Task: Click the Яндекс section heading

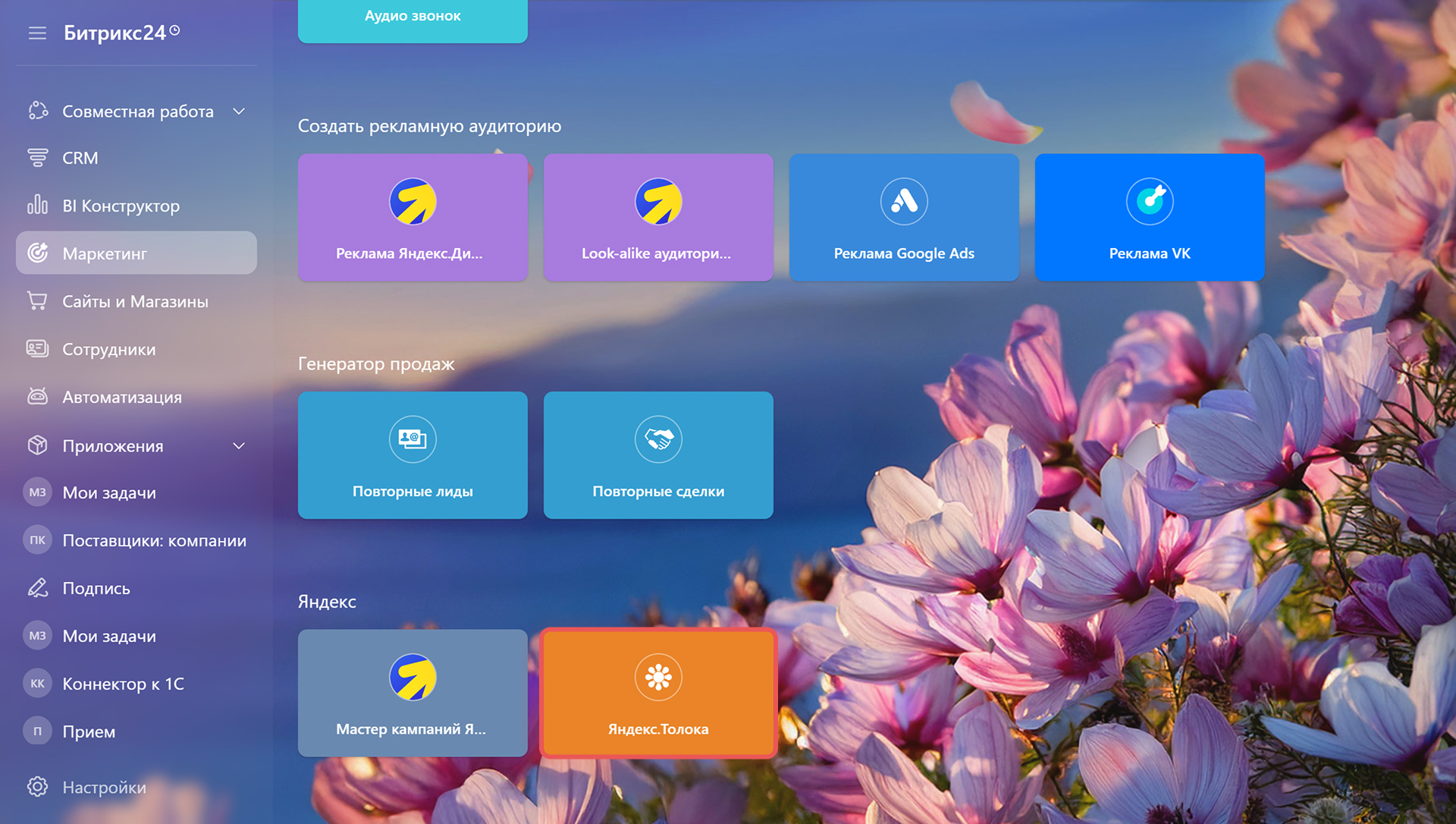Action: click(327, 602)
